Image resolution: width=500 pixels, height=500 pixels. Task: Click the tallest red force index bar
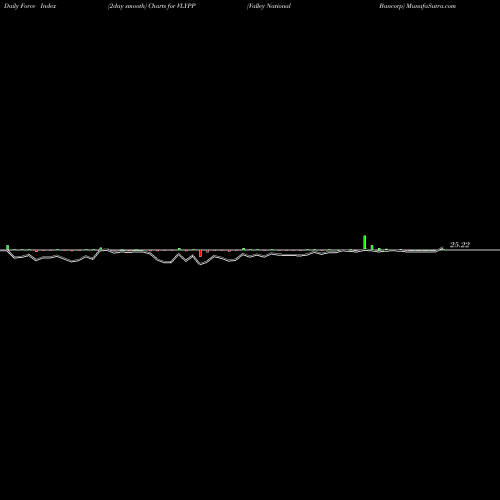click(200, 253)
